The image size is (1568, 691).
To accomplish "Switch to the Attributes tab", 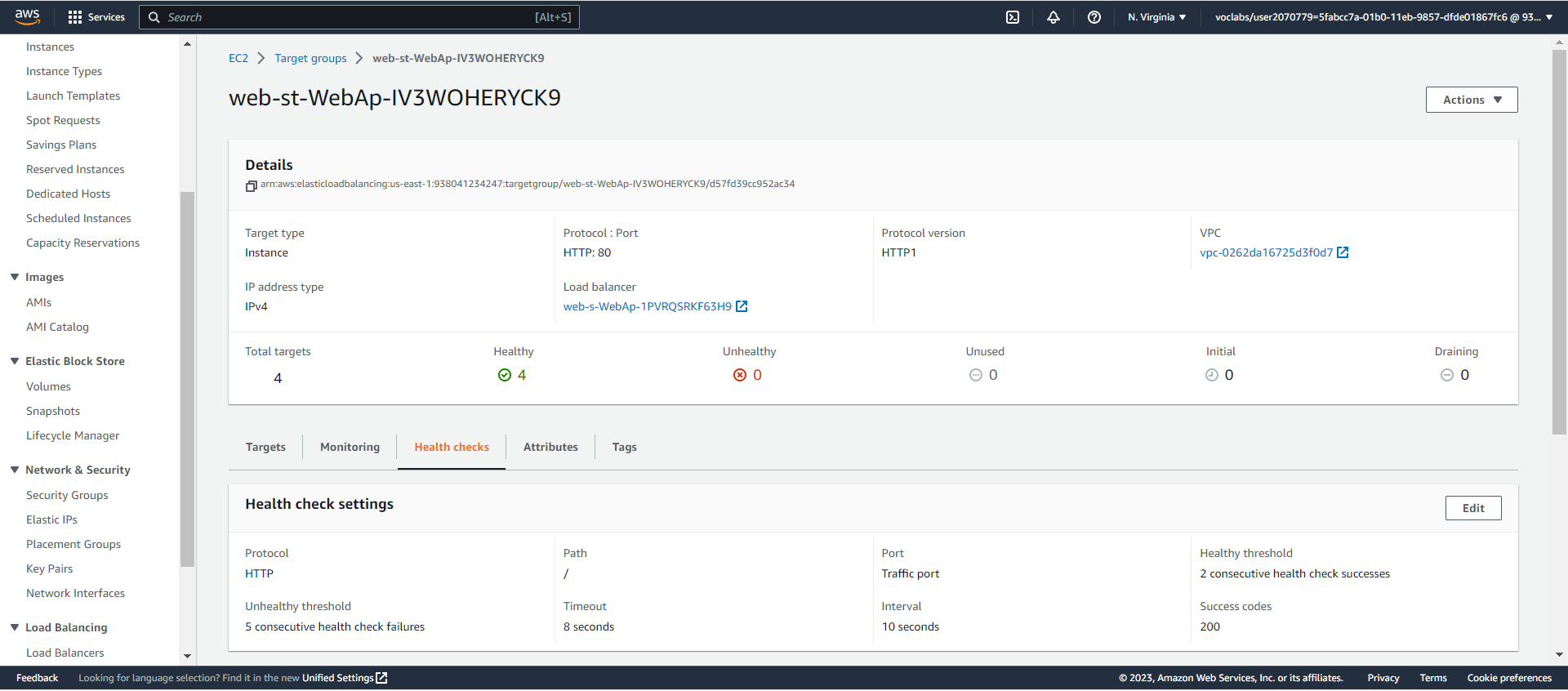I will click(550, 447).
